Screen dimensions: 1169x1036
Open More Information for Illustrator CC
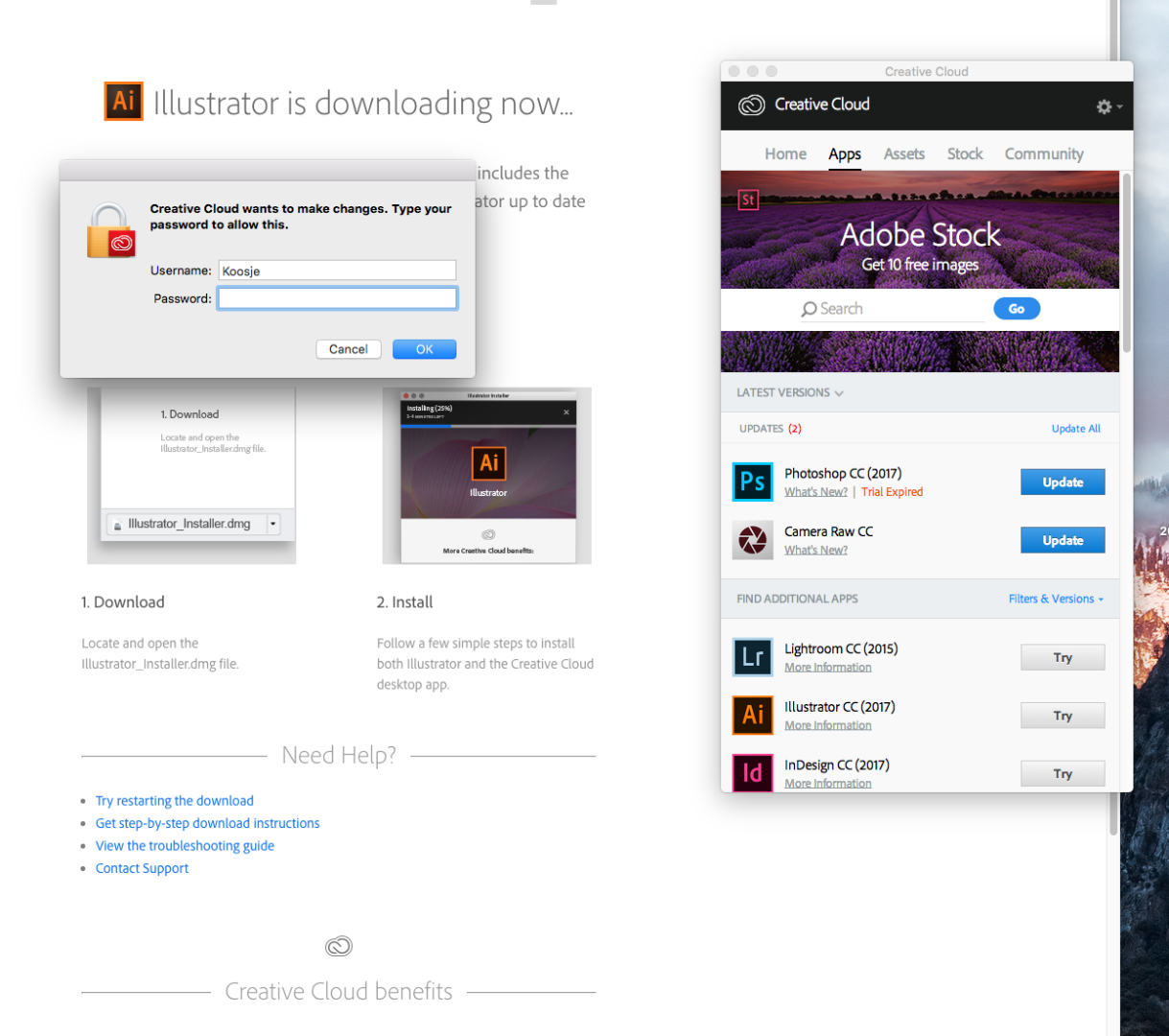tap(828, 725)
